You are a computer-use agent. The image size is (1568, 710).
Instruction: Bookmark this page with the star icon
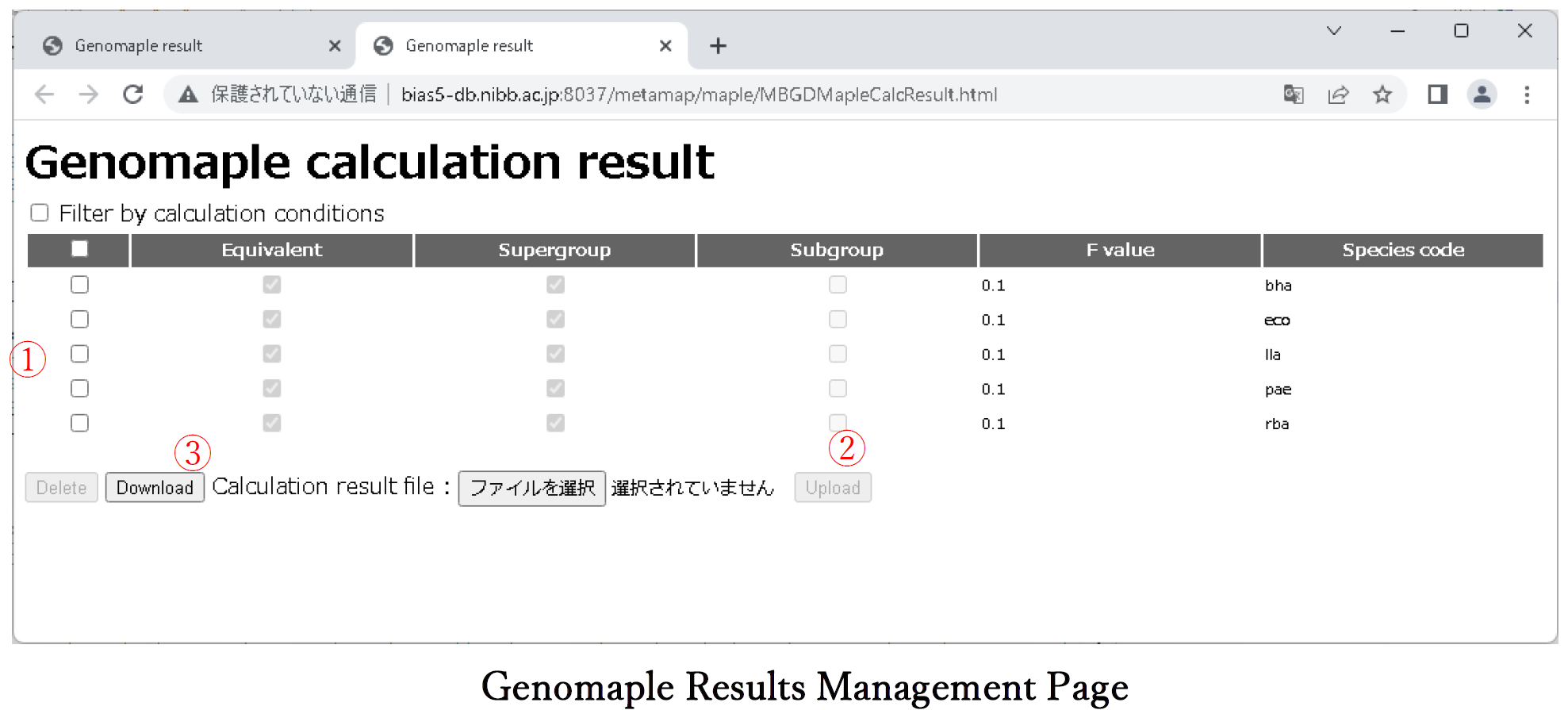[1382, 95]
